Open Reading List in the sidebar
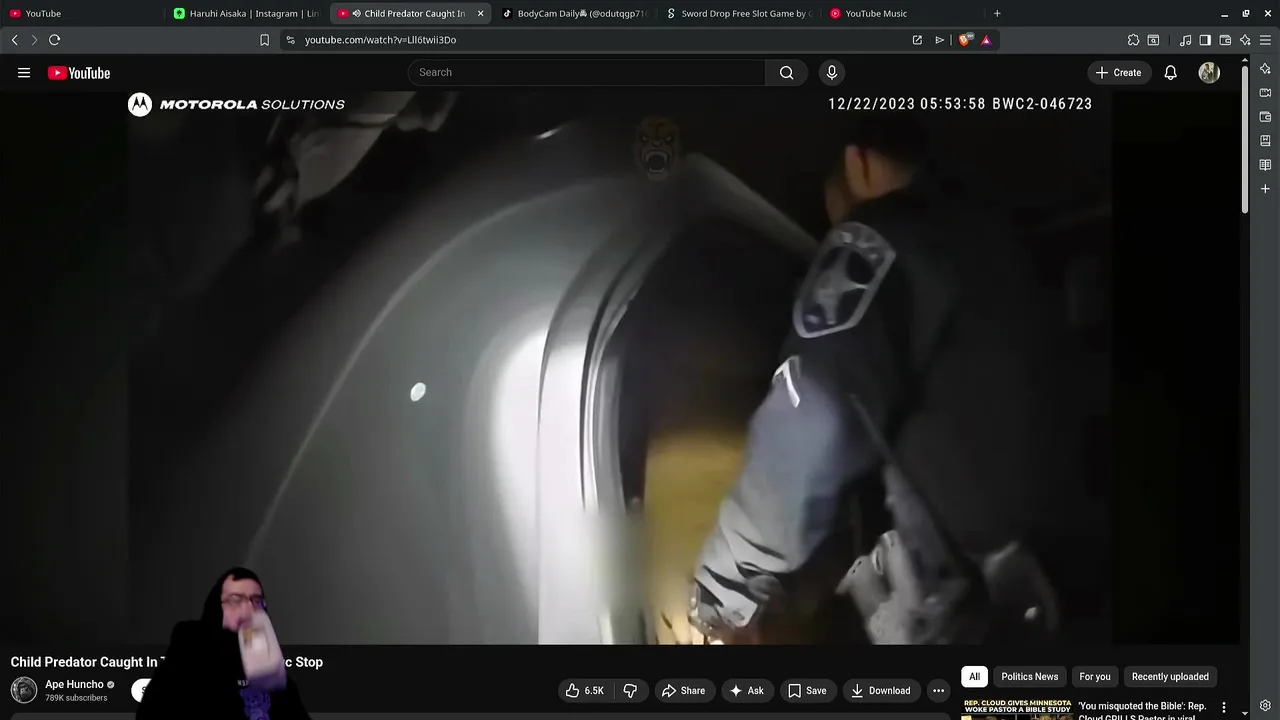Screen dimensions: 1280x720 (1265, 165)
